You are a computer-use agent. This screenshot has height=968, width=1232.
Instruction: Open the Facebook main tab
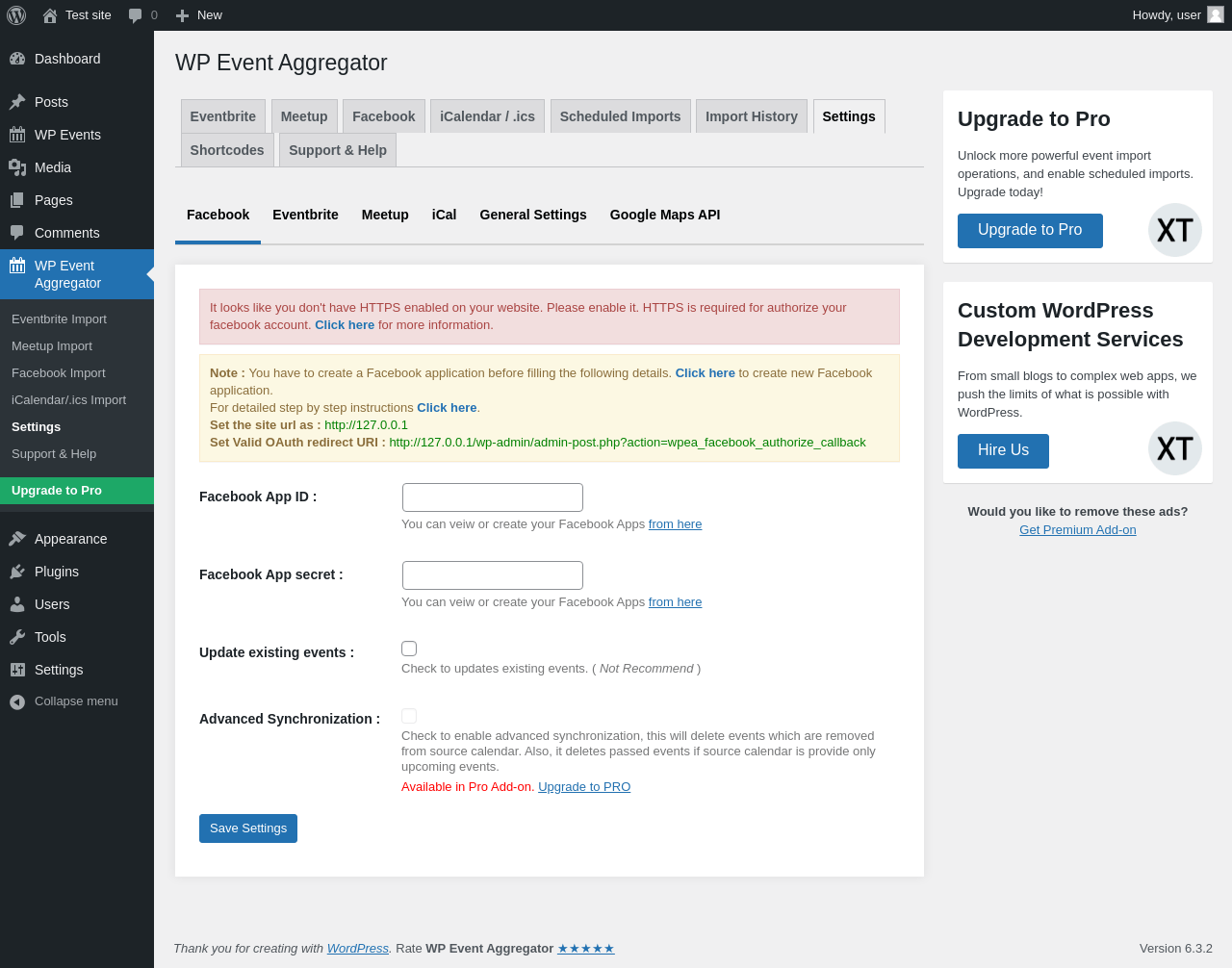(384, 116)
